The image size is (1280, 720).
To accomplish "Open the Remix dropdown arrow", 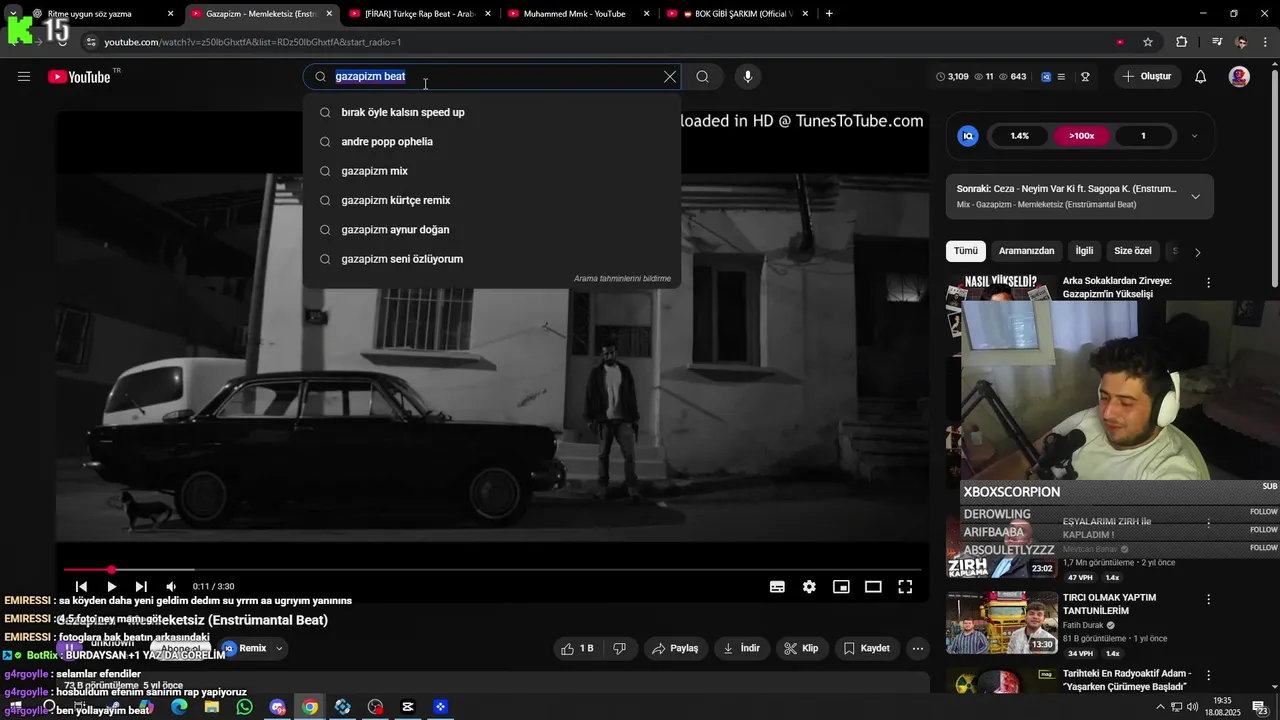I will 279,648.
